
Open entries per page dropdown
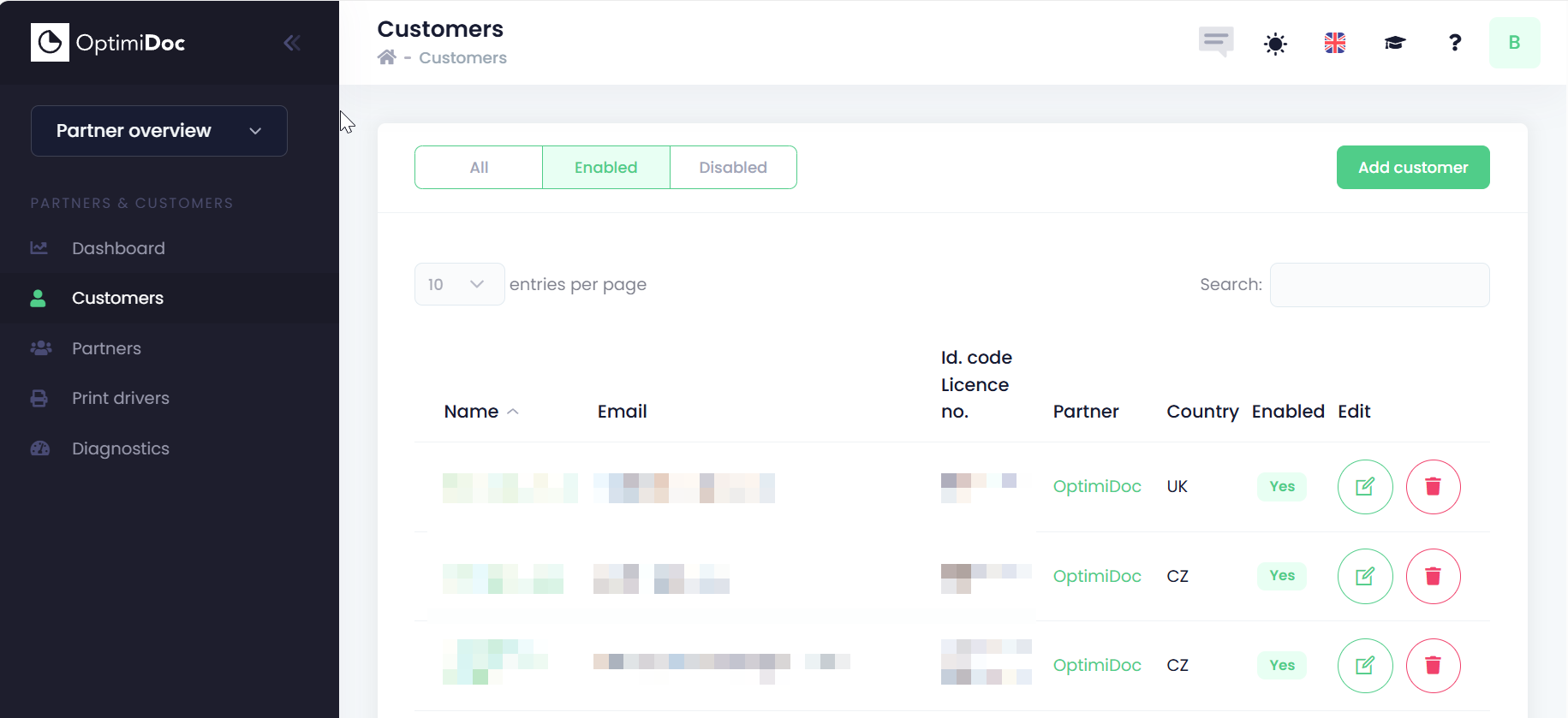click(459, 284)
